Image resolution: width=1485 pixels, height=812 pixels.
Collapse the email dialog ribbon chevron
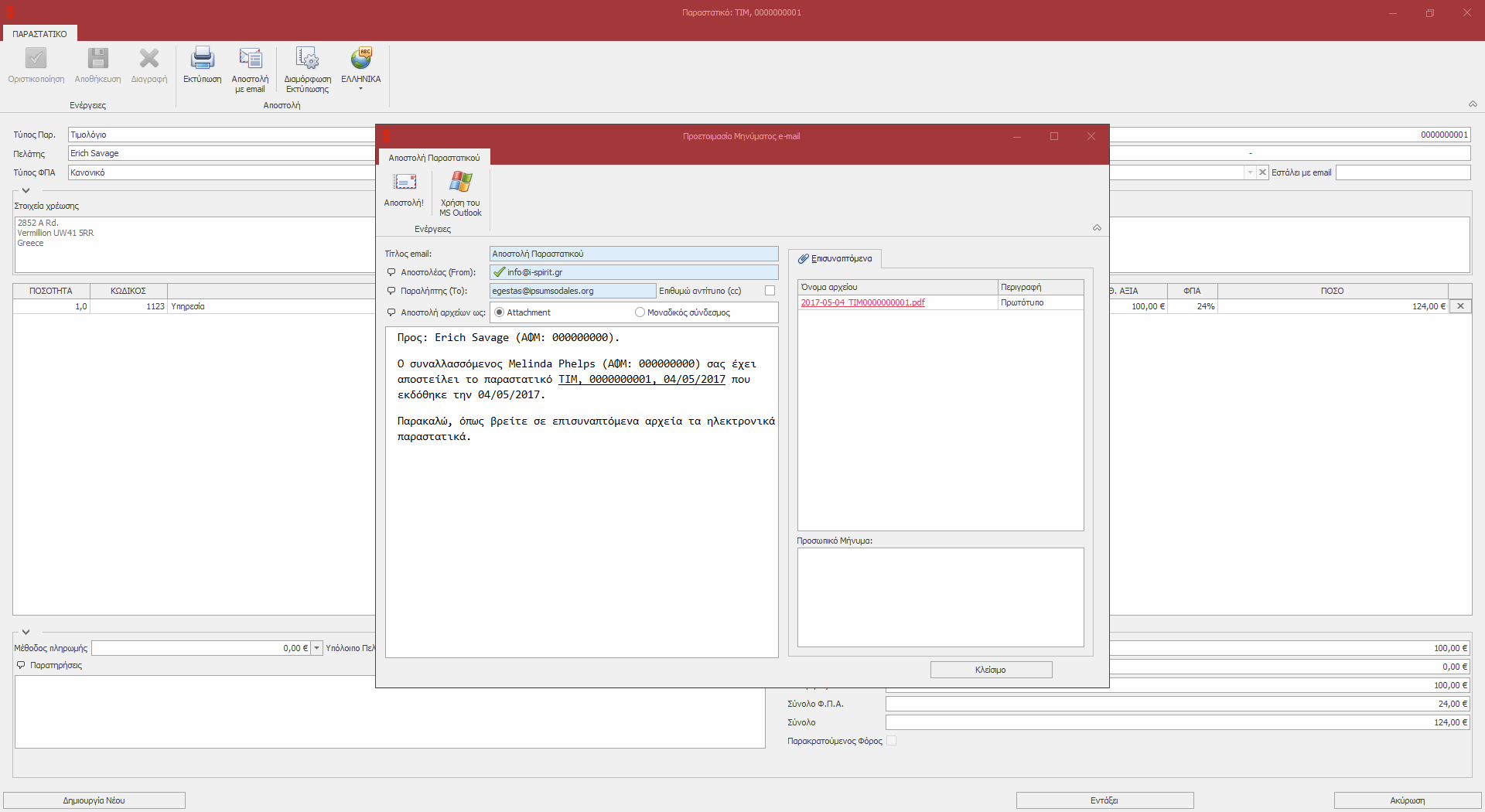(1097, 227)
